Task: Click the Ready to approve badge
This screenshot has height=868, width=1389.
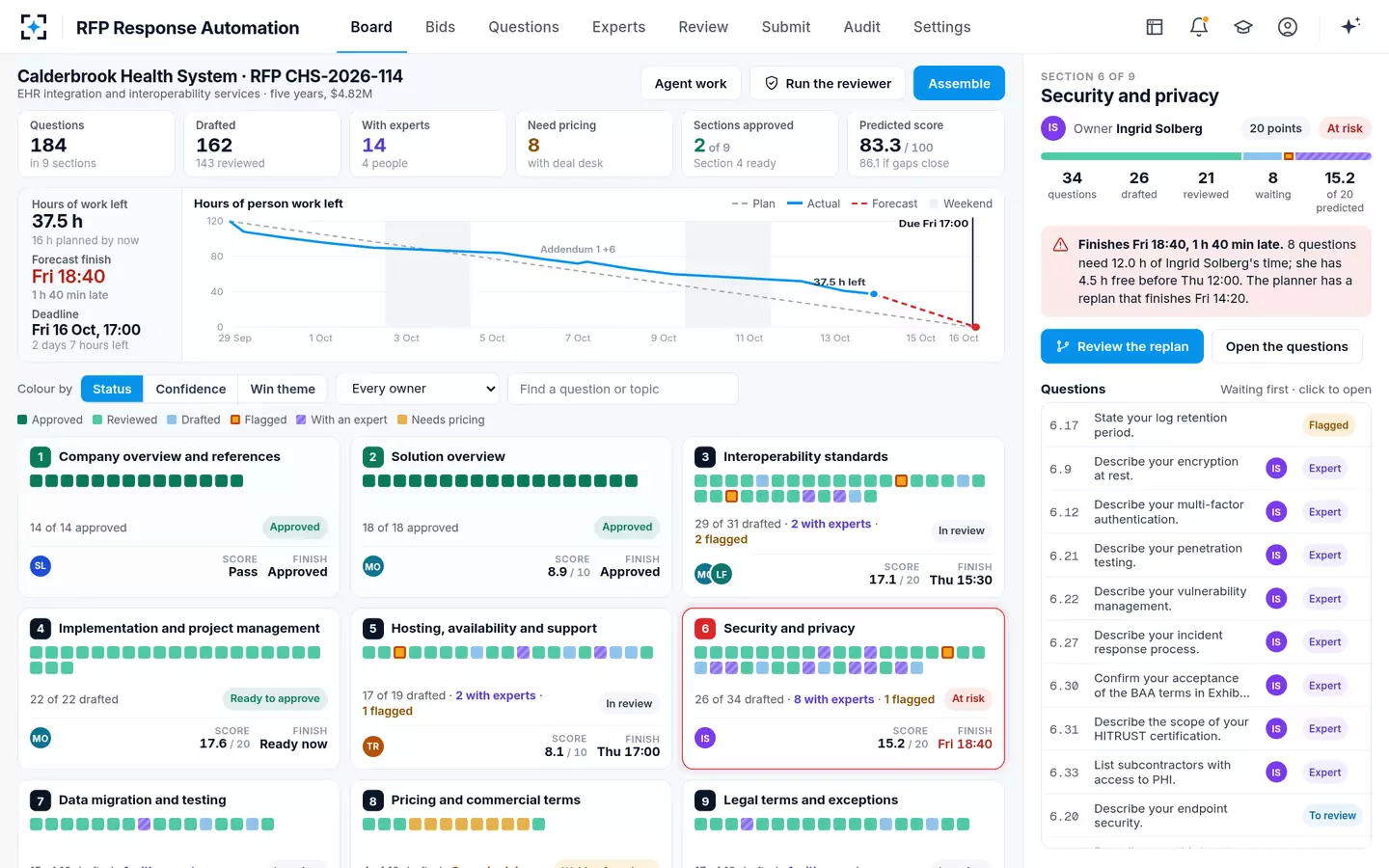Action: click(x=275, y=698)
